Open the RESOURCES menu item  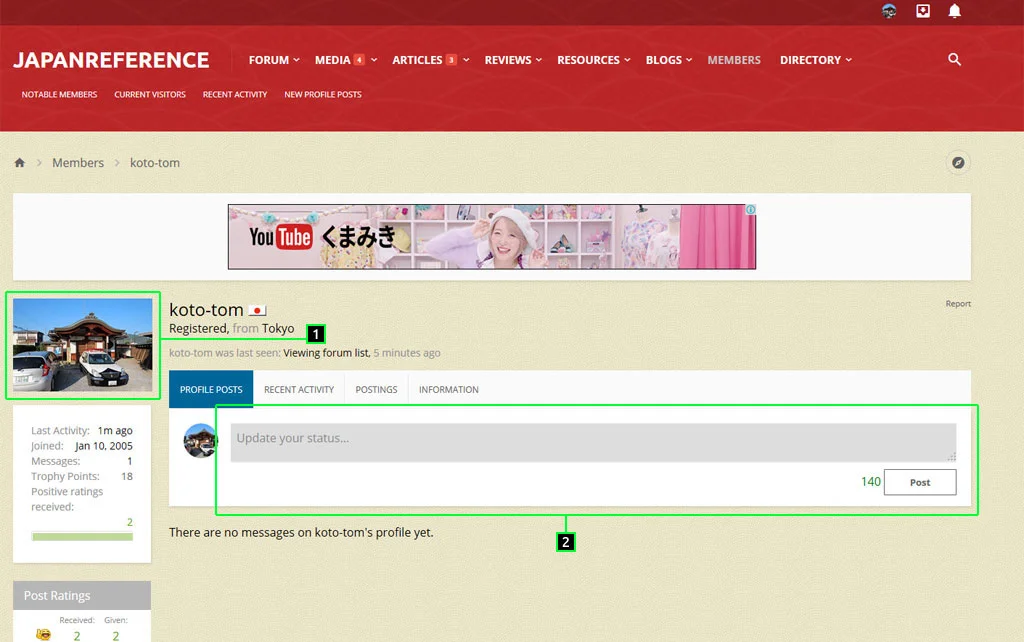588,60
